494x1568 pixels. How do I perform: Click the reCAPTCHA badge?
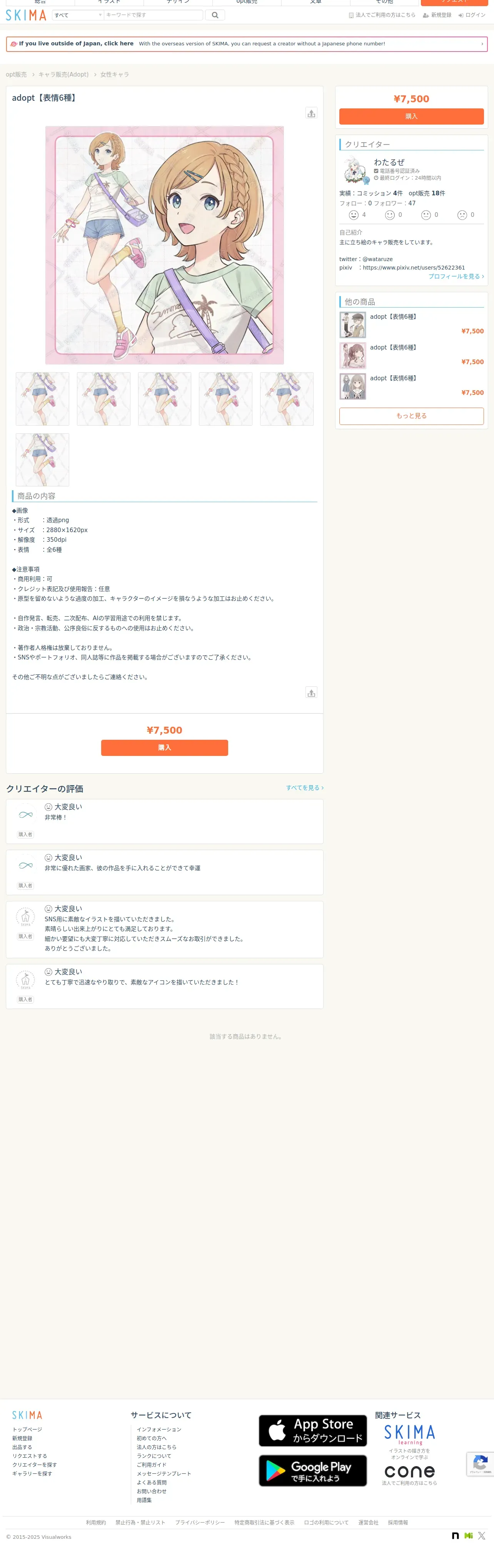pos(481,1464)
